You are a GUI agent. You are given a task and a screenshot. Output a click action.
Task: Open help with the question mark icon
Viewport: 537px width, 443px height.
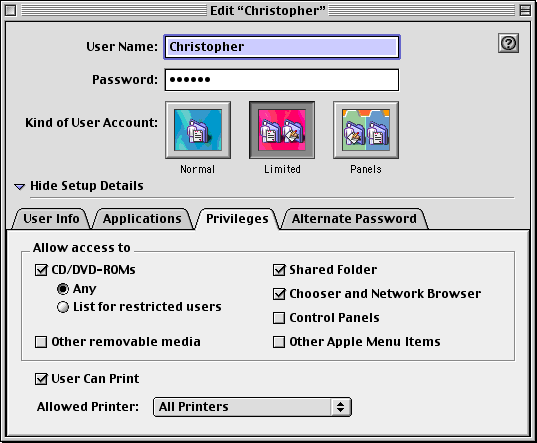509,43
